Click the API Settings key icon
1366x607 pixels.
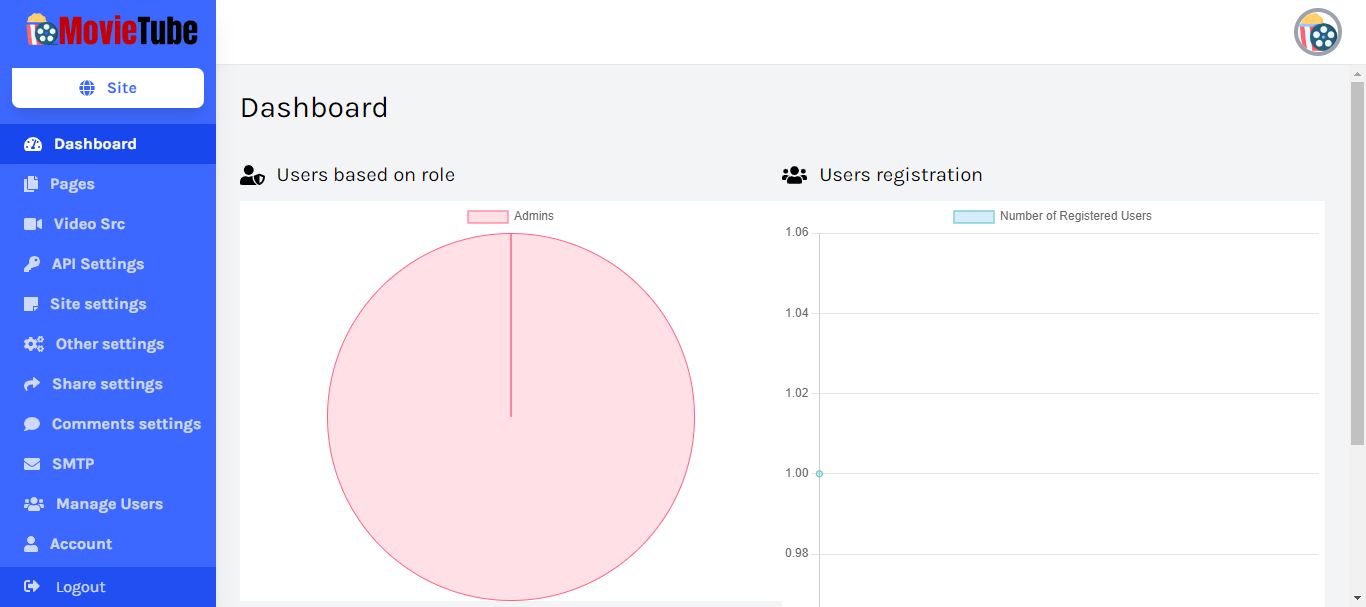pos(32,264)
